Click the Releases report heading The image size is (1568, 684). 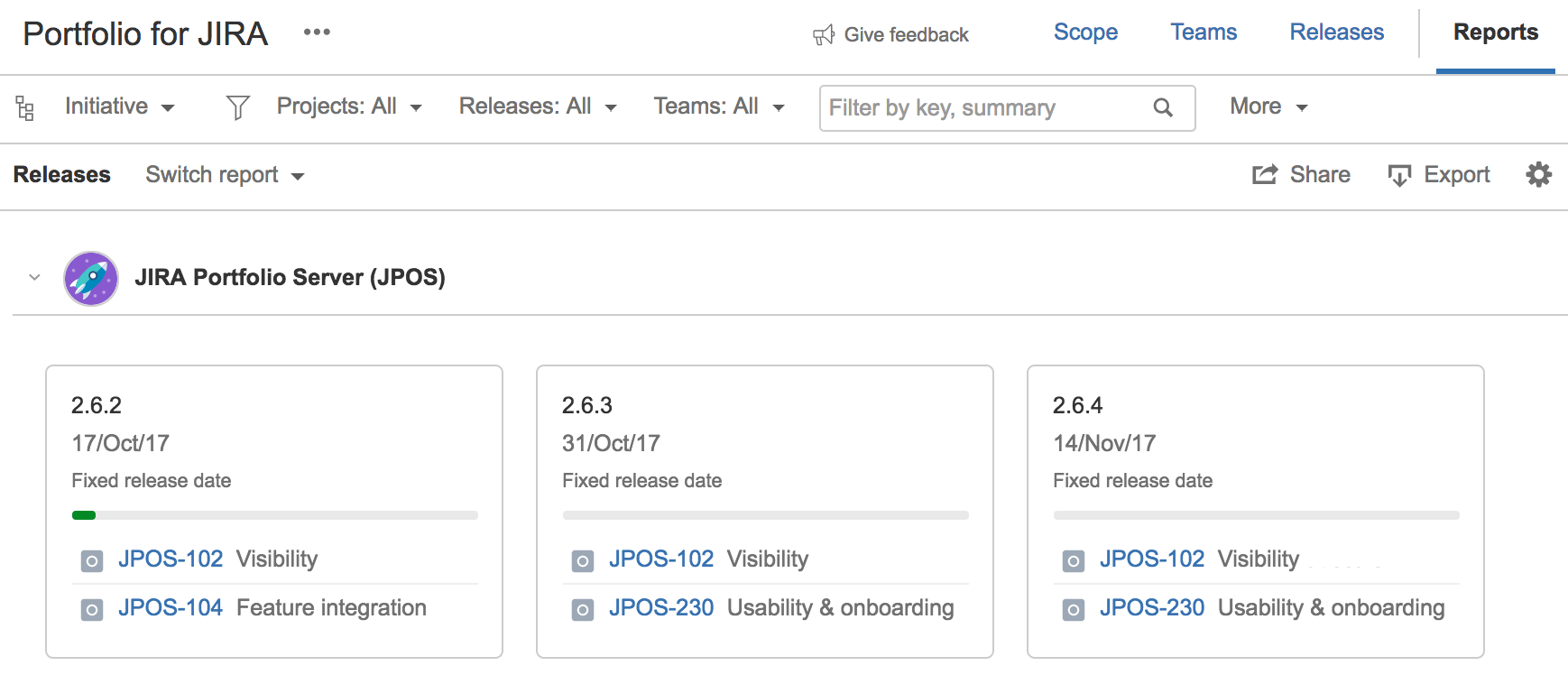[61, 174]
